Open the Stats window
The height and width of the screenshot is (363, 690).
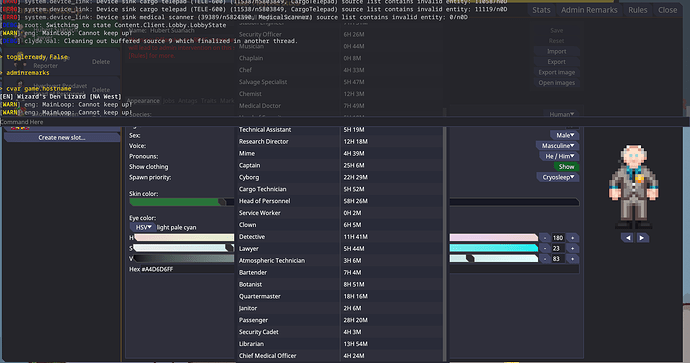pyautogui.click(x=541, y=10)
